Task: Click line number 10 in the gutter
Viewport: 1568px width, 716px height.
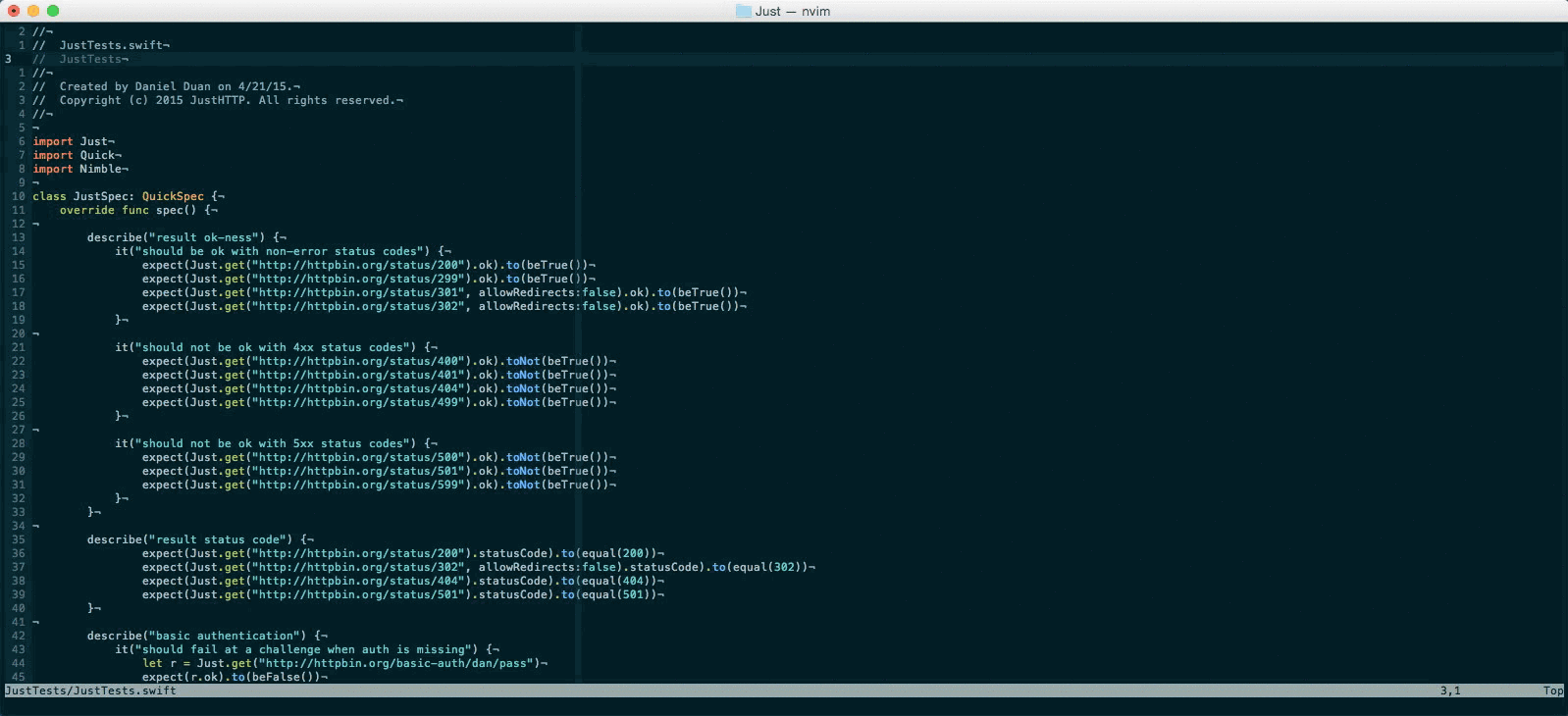Action: [19, 196]
